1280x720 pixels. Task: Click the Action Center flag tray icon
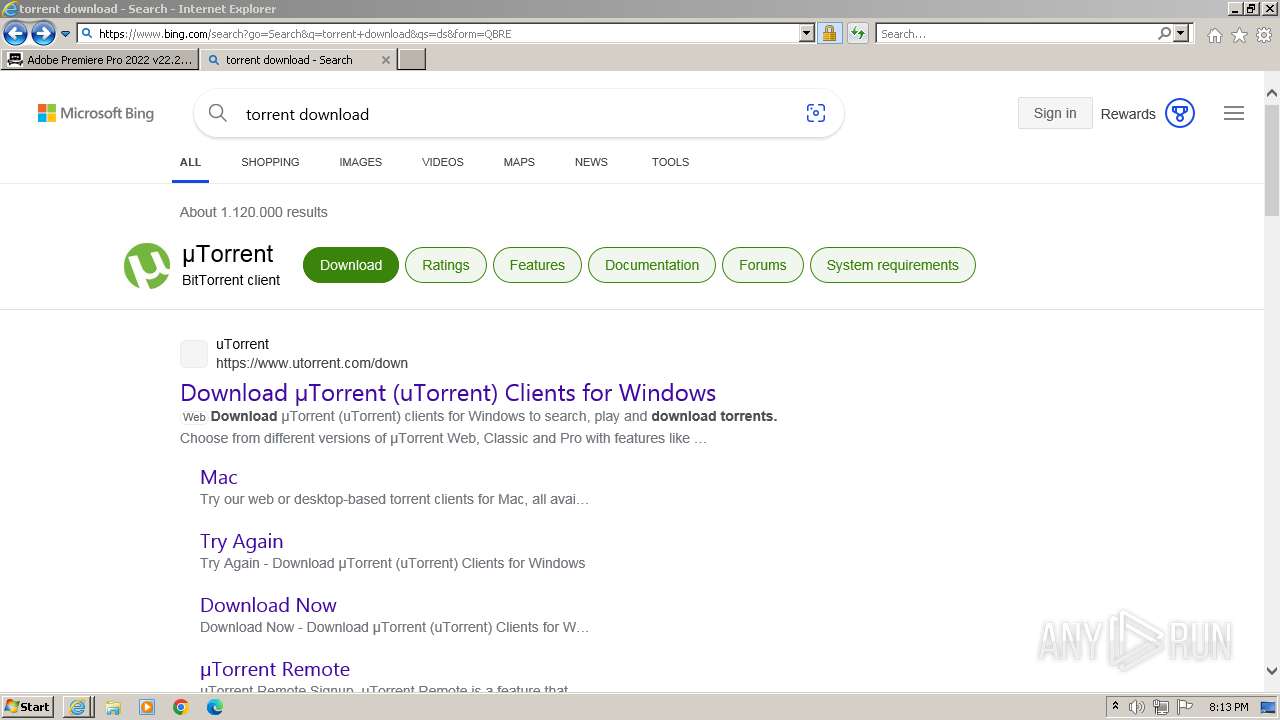coord(1185,707)
